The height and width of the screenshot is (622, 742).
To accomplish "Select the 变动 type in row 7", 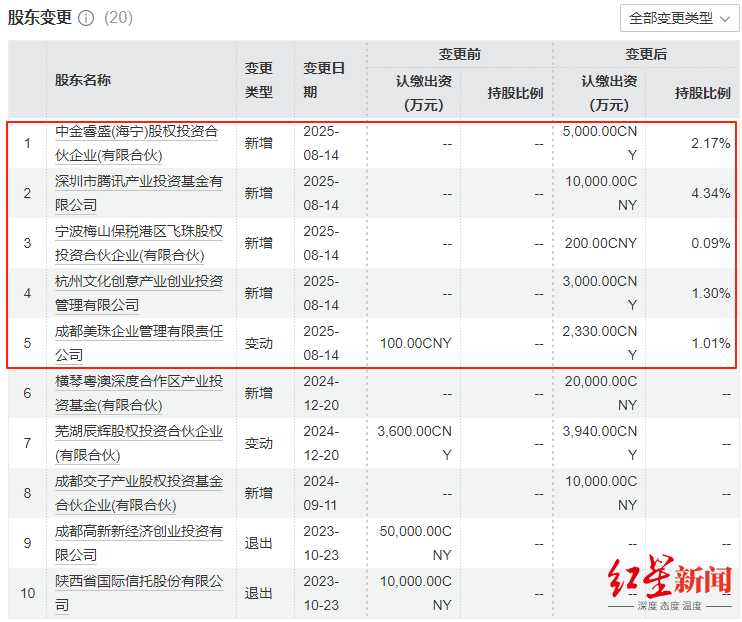I will point(258,443).
